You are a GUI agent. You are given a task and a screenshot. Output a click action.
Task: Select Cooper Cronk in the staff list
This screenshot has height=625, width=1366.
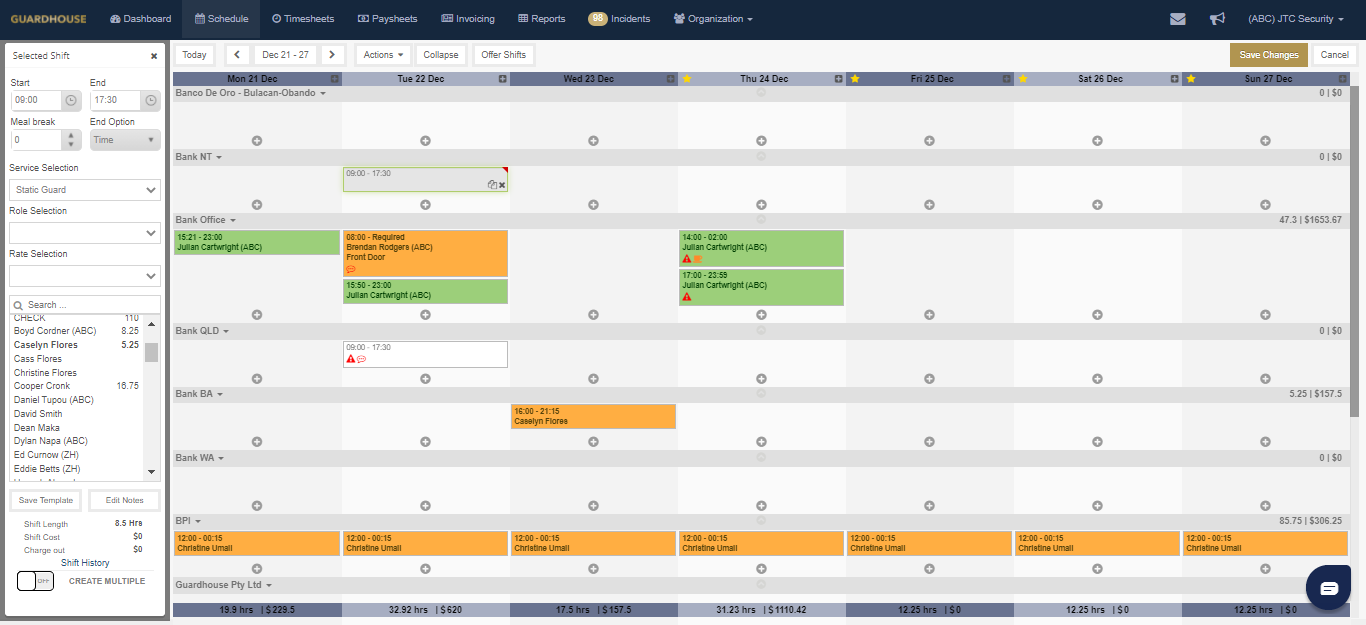pyautogui.click(x=42, y=386)
